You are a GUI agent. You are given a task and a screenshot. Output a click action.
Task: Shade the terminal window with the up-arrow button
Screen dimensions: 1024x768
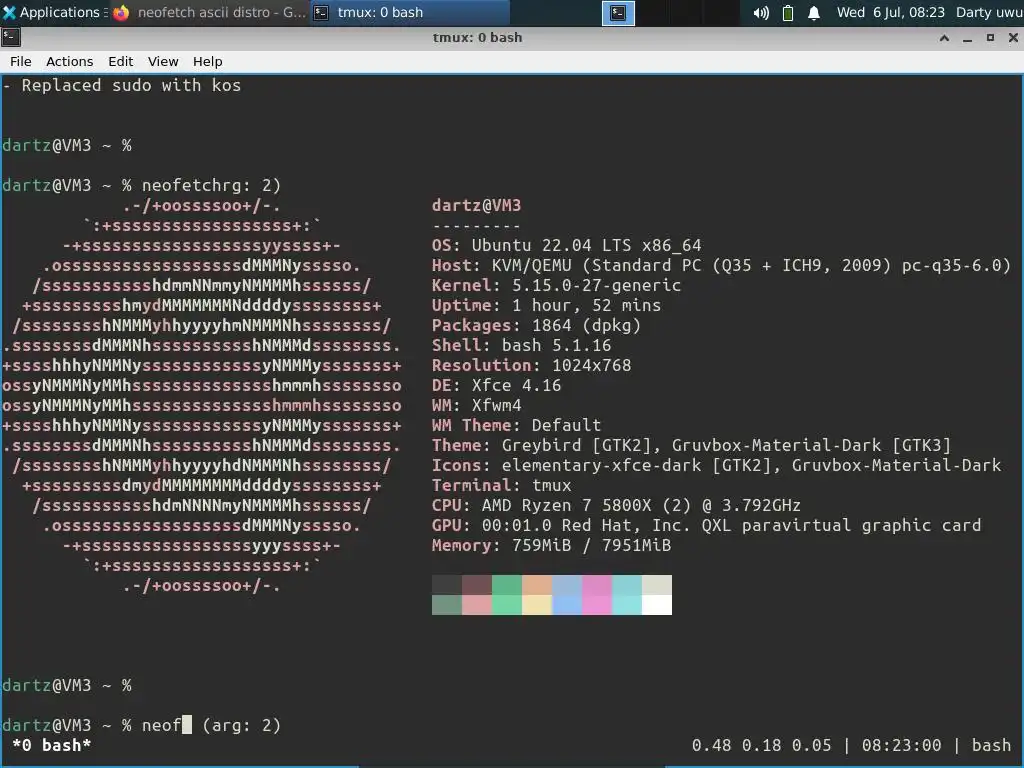click(944, 38)
